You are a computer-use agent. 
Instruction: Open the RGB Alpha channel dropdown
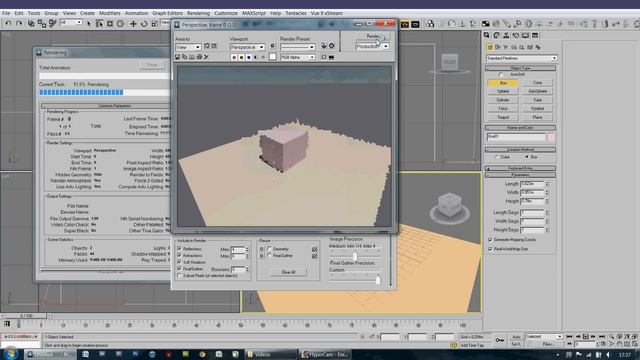point(298,57)
